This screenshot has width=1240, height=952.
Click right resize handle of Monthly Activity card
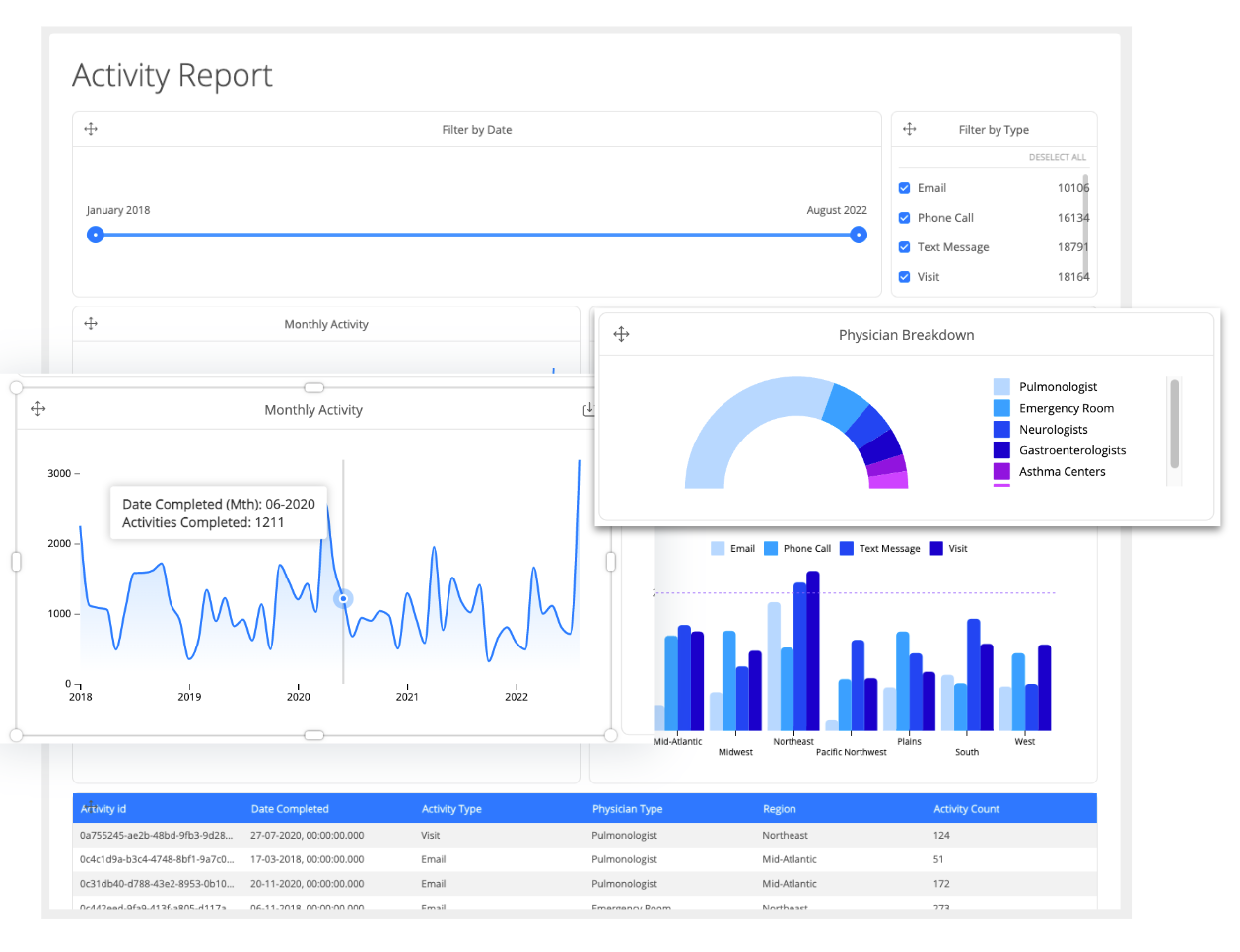[610, 561]
